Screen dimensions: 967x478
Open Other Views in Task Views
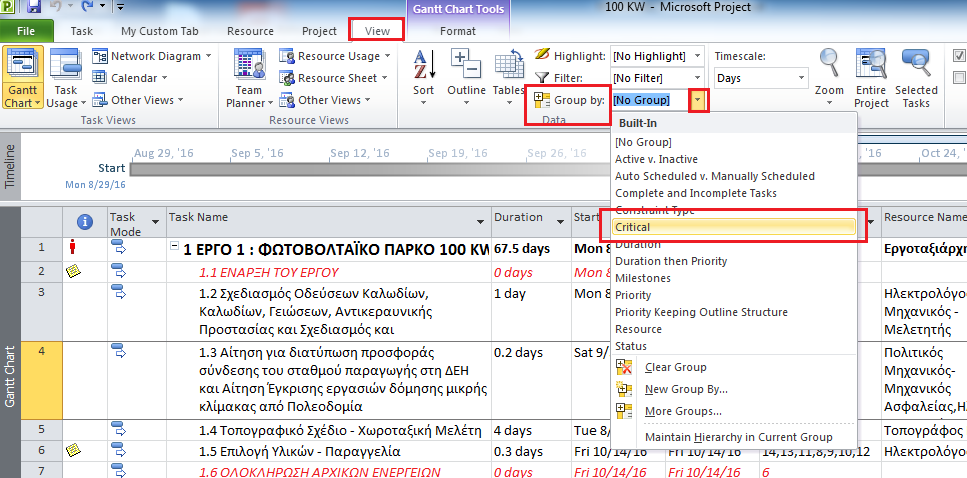click(x=138, y=100)
